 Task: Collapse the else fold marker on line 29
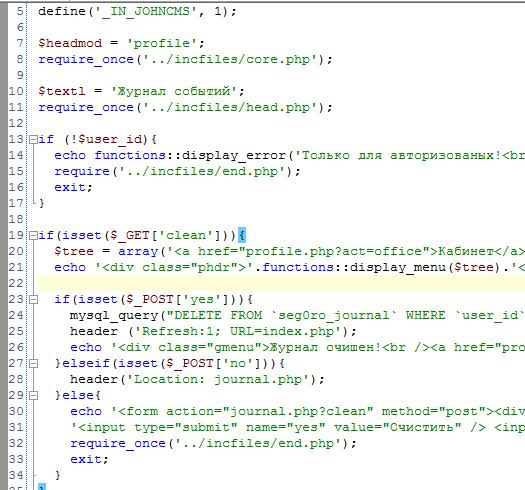pyautogui.click(x=33, y=396)
